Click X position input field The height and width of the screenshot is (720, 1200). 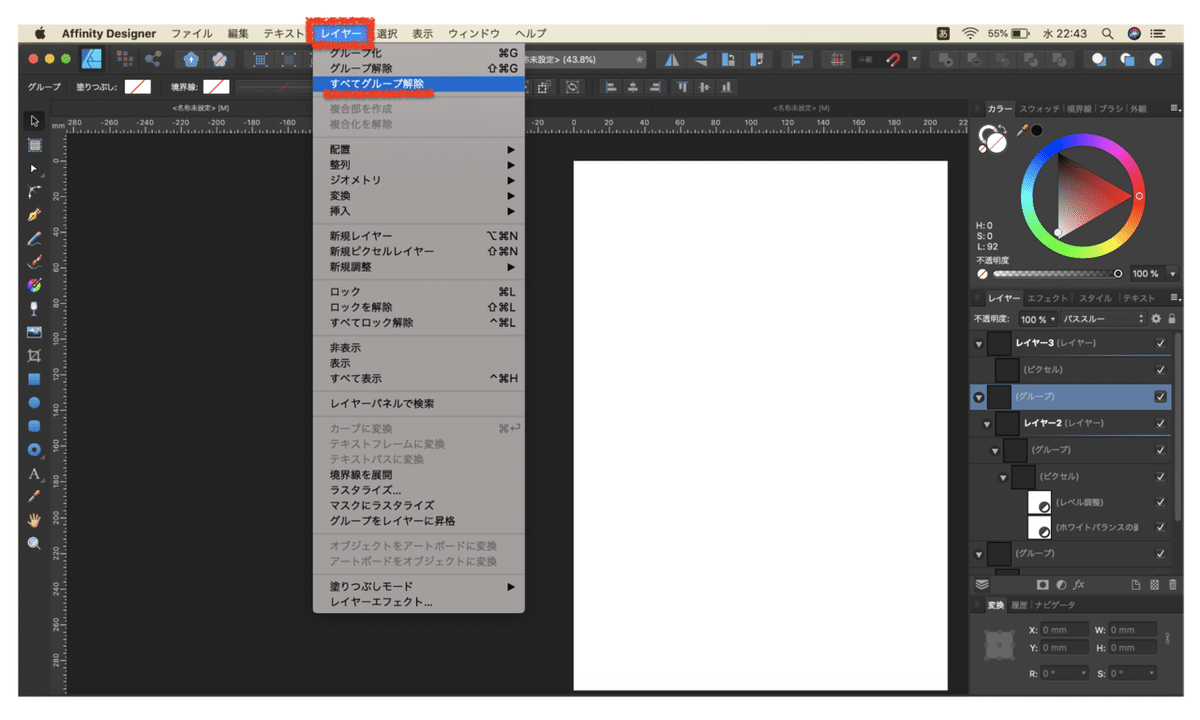tap(1065, 630)
